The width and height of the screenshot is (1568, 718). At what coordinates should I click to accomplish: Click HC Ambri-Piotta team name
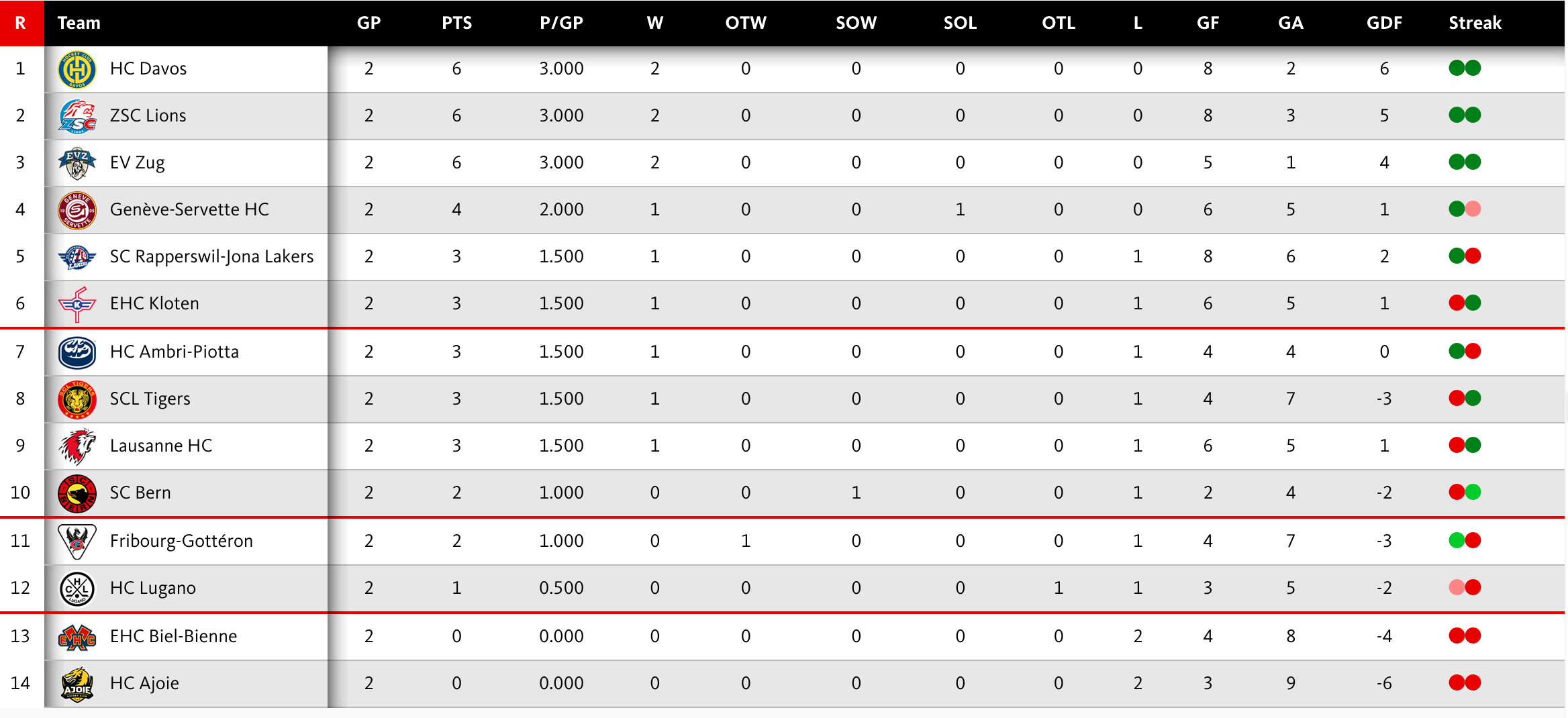pos(175,352)
